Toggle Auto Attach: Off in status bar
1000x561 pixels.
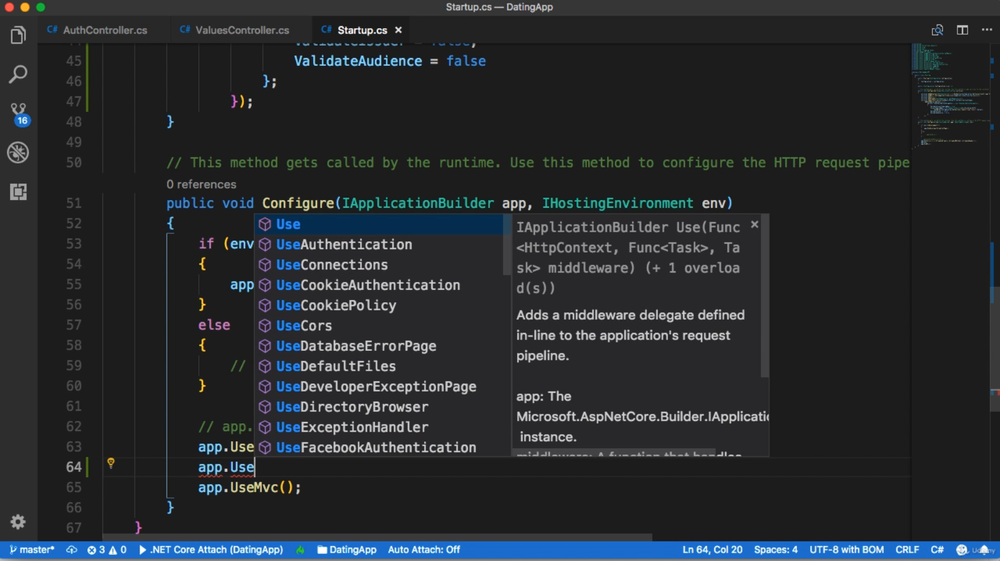(x=424, y=550)
